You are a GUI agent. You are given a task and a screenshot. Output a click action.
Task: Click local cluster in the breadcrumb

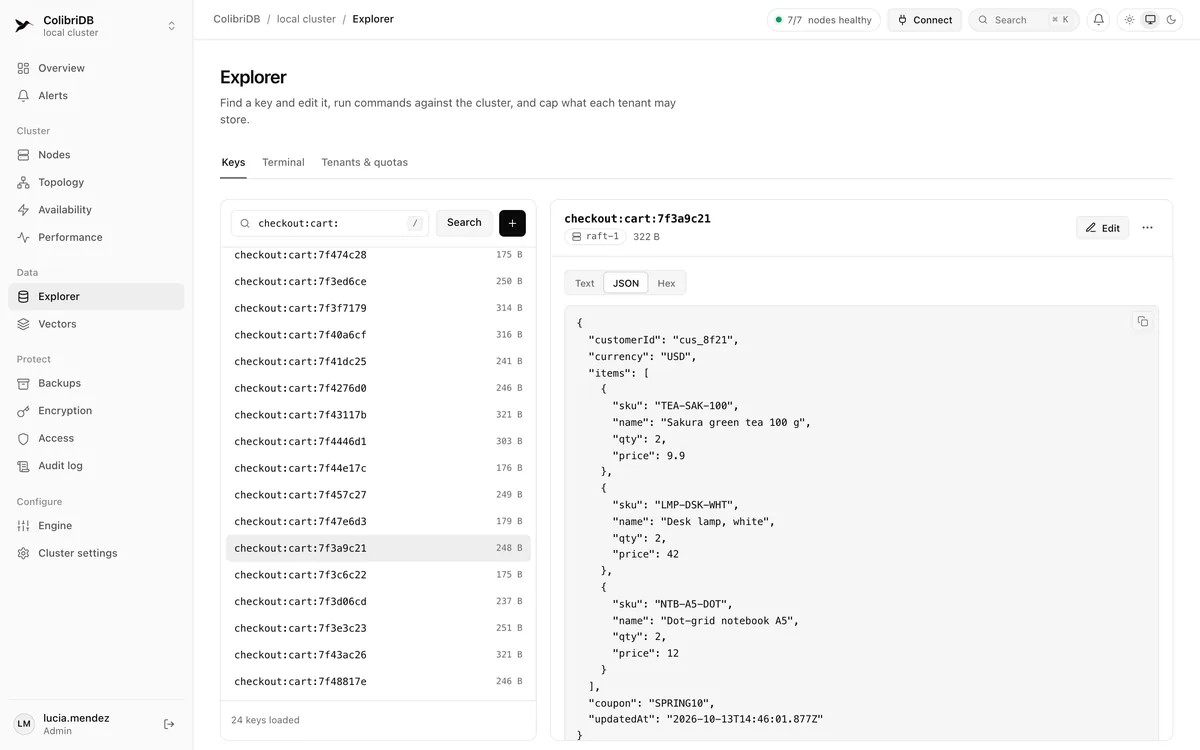click(306, 19)
